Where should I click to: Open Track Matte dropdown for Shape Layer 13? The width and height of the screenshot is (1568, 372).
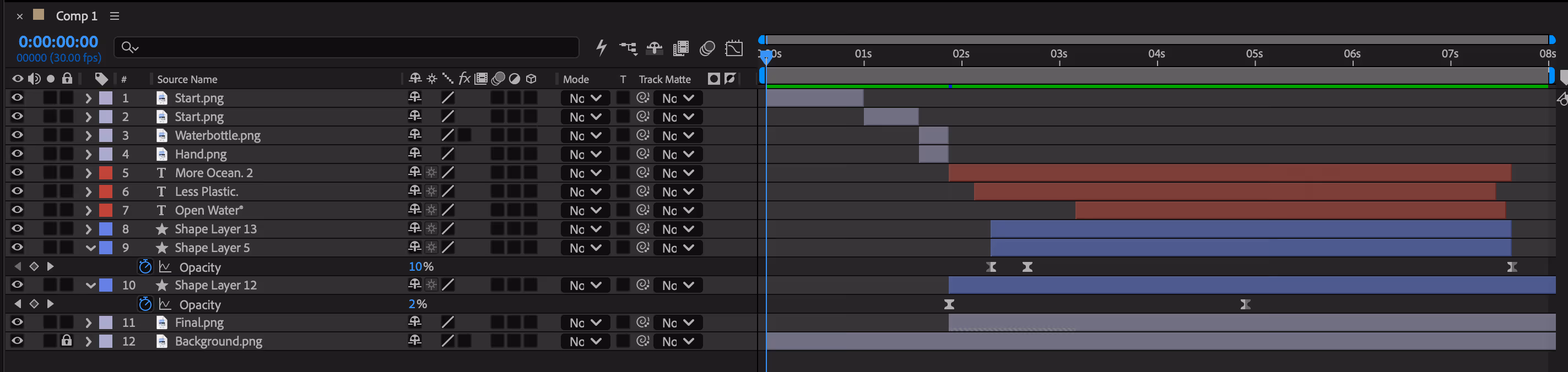pos(678,229)
